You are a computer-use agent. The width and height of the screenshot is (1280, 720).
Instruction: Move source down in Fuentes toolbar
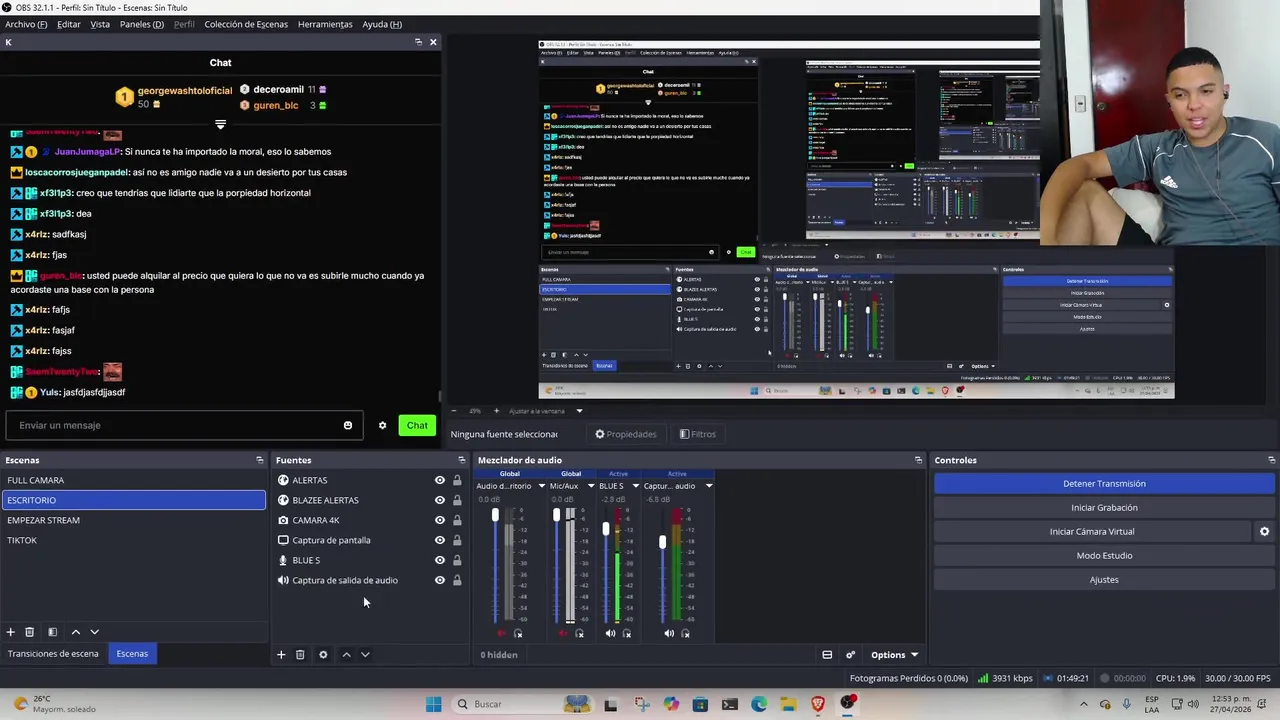[365, 655]
